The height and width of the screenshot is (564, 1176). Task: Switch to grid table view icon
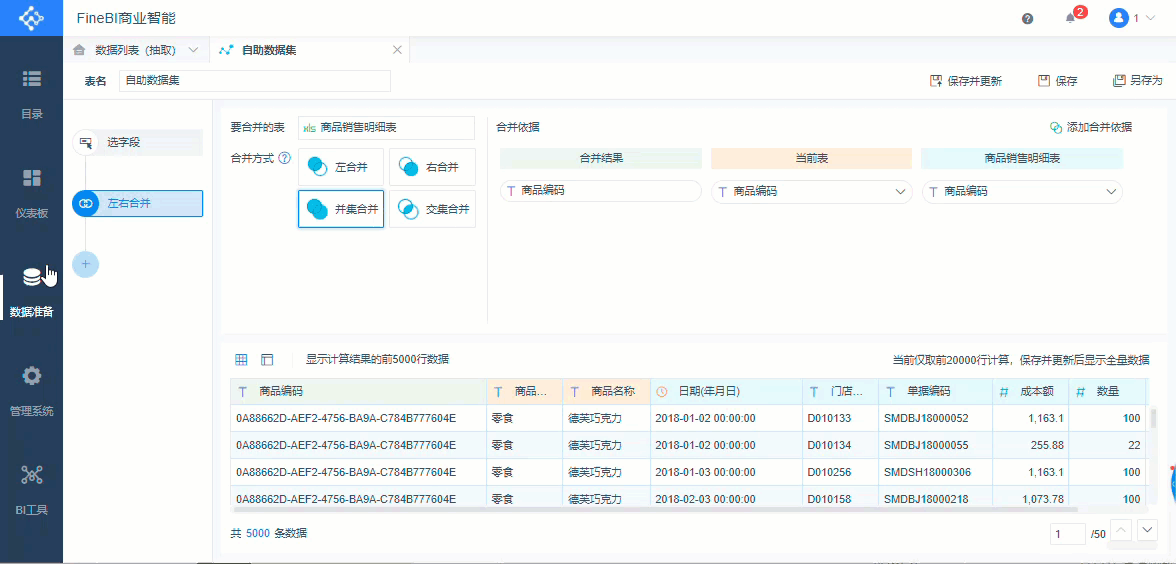pos(242,360)
